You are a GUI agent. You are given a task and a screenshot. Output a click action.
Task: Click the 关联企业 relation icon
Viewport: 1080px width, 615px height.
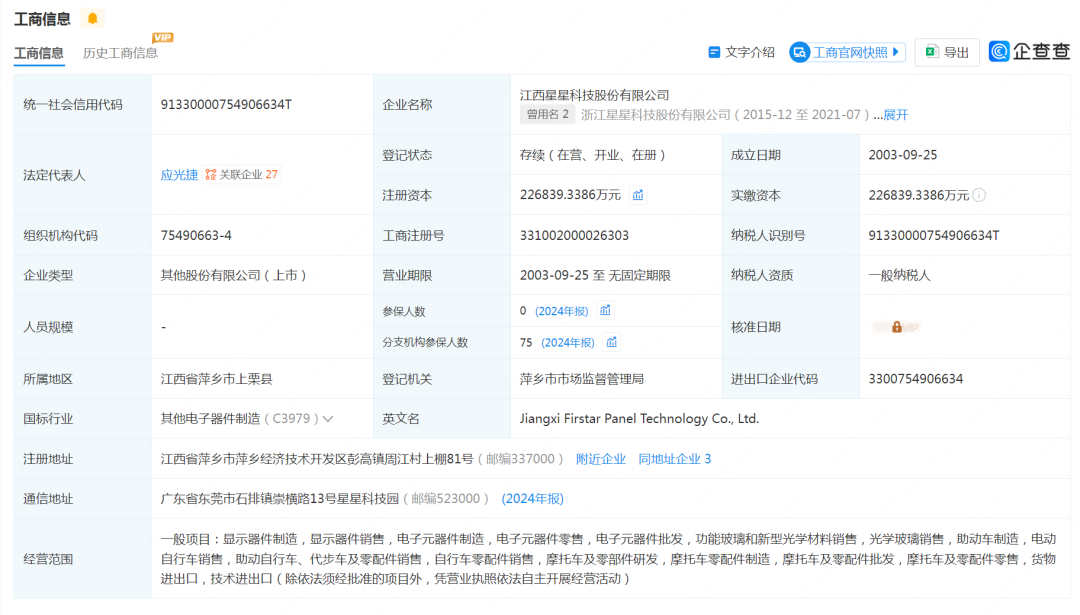click(x=211, y=175)
